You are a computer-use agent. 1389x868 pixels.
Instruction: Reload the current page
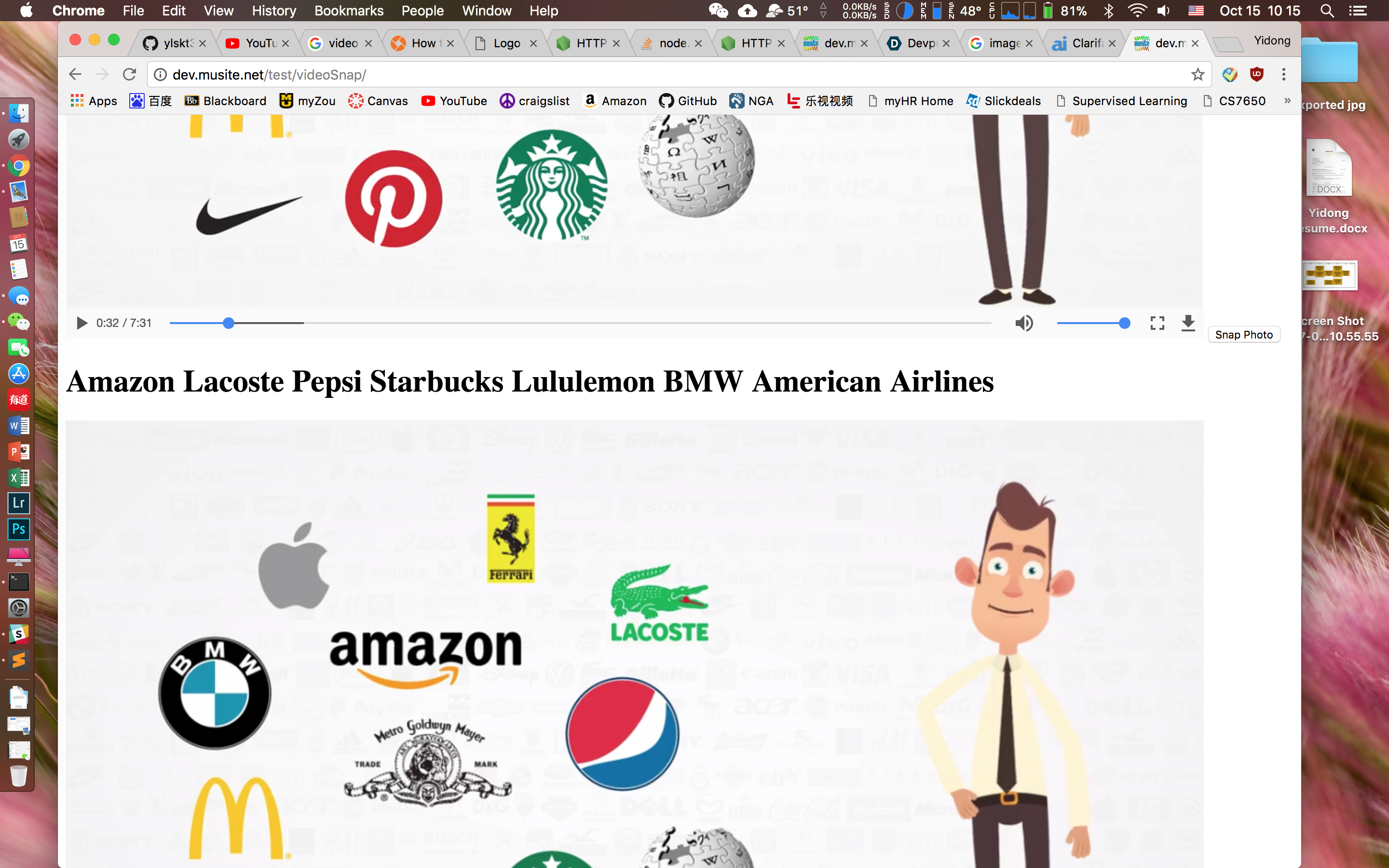(130, 75)
